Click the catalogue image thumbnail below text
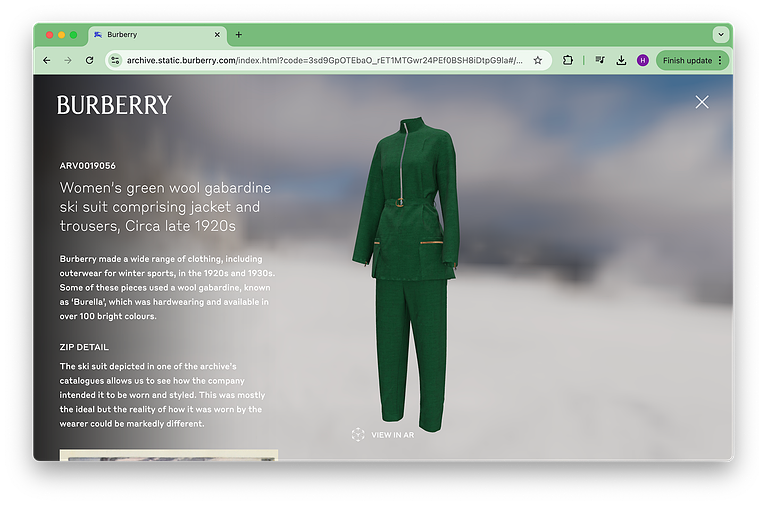Viewport: 759px width, 505px height. click(168, 455)
